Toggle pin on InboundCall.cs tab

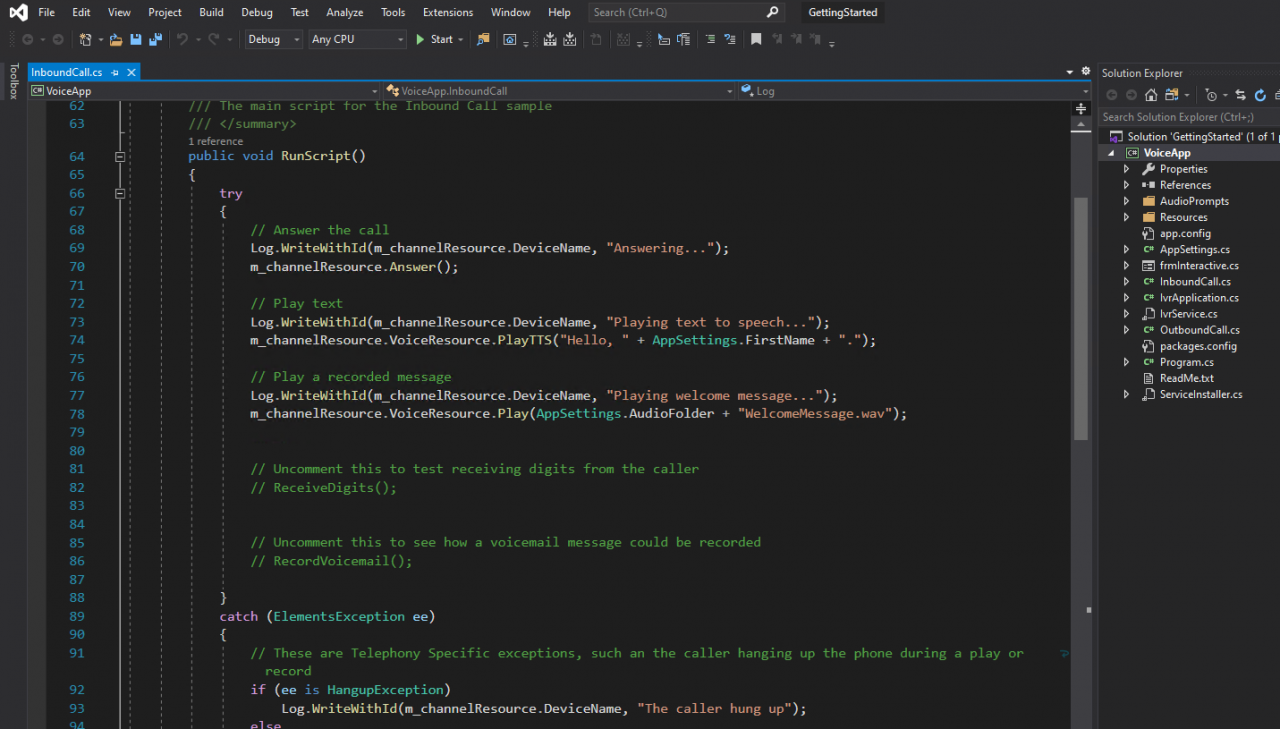tap(115, 73)
